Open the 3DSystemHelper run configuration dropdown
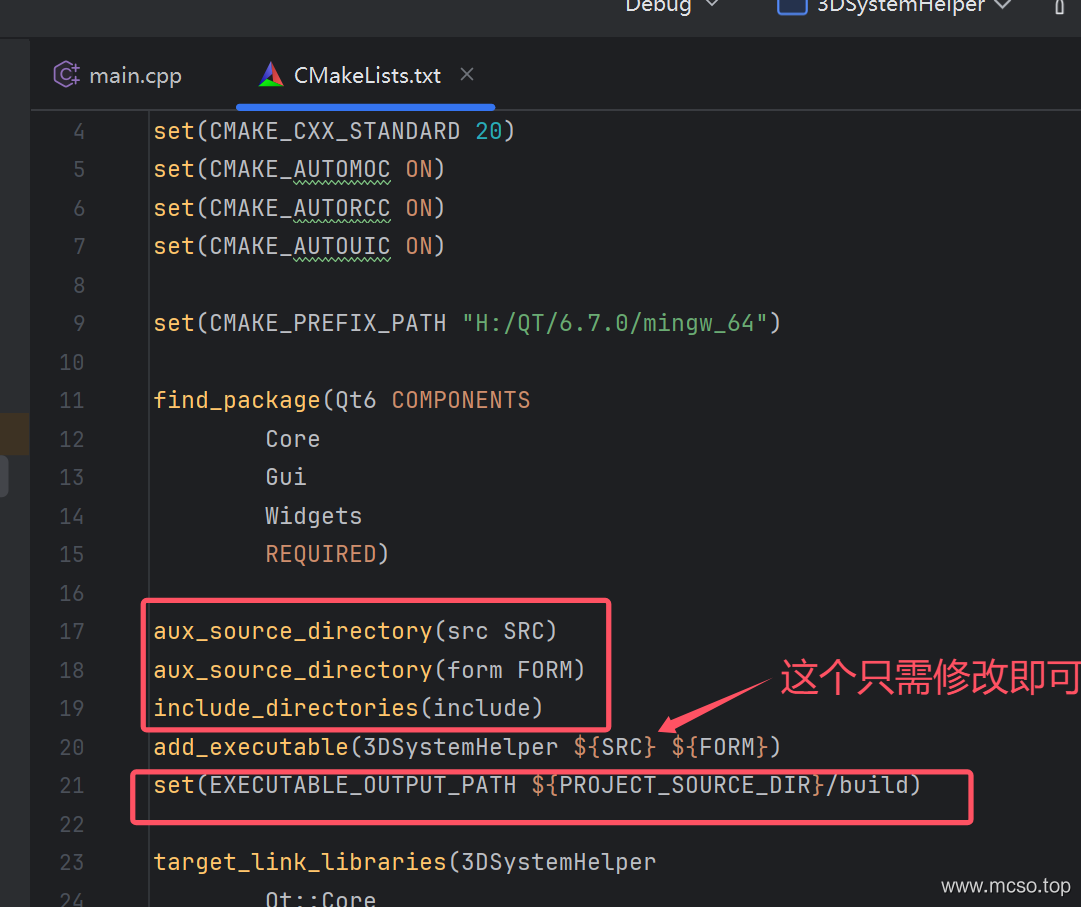The height and width of the screenshot is (907, 1081). click(913, 6)
